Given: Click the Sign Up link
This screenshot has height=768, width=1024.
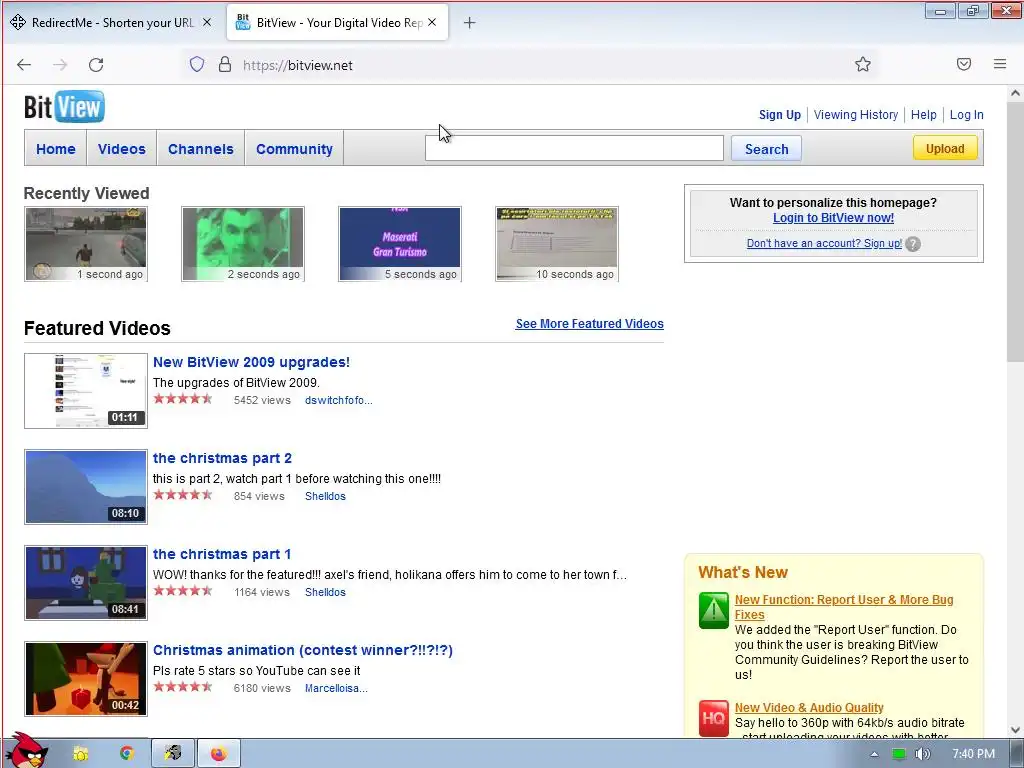Looking at the screenshot, I should 779,115.
